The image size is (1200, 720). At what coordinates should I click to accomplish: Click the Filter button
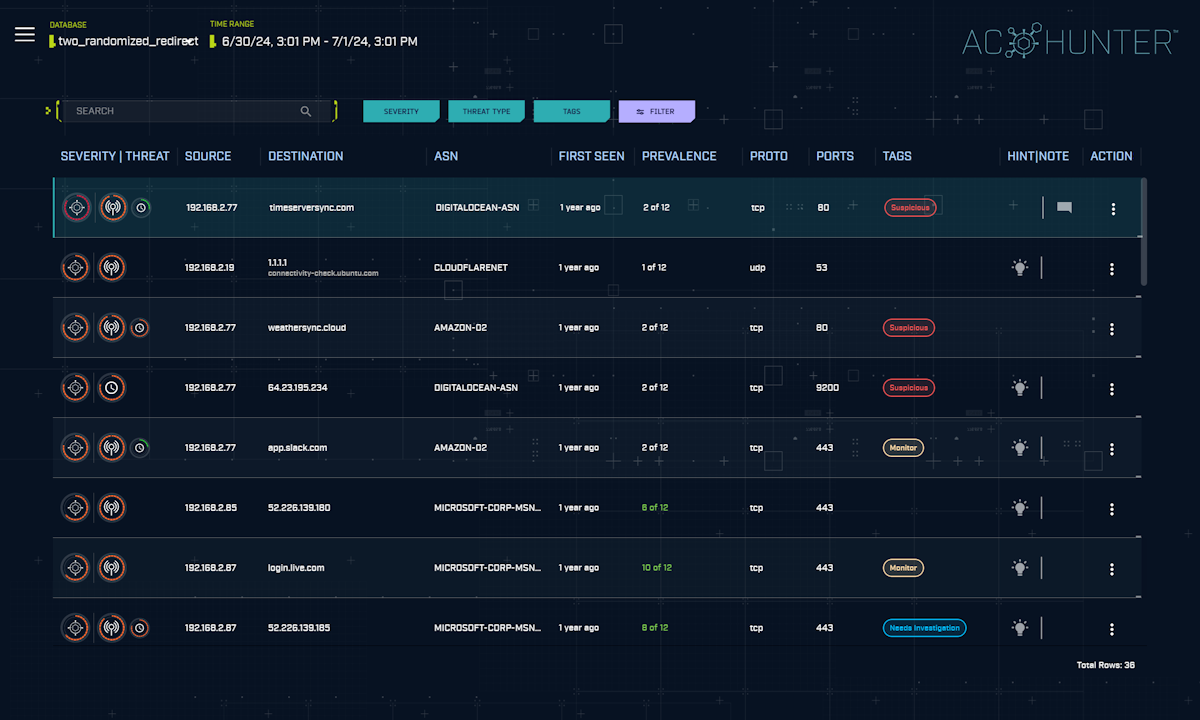(x=656, y=111)
